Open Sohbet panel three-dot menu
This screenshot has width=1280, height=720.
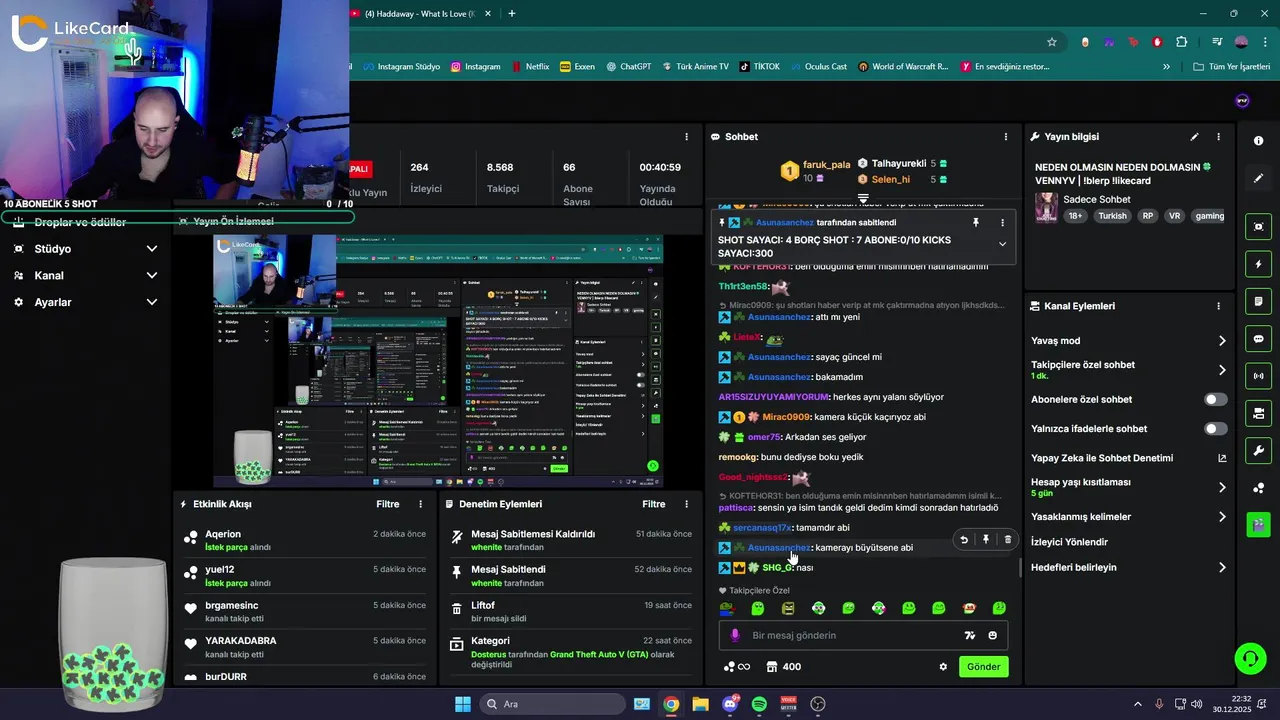coord(1006,137)
